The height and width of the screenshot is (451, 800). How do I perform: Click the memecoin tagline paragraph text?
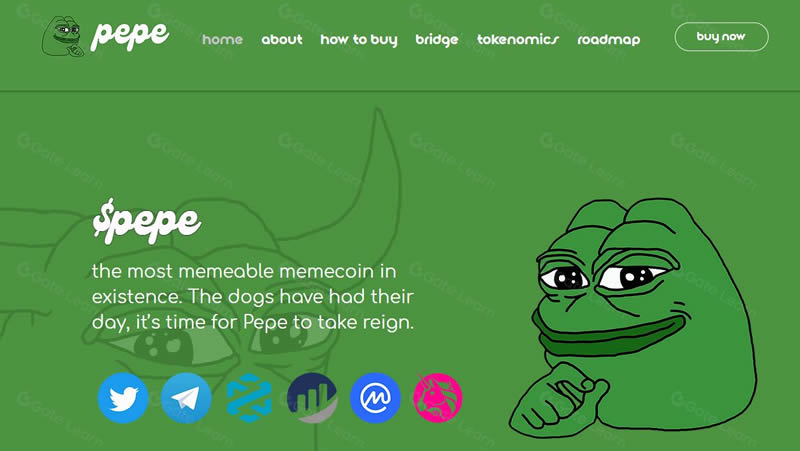(x=253, y=296)
